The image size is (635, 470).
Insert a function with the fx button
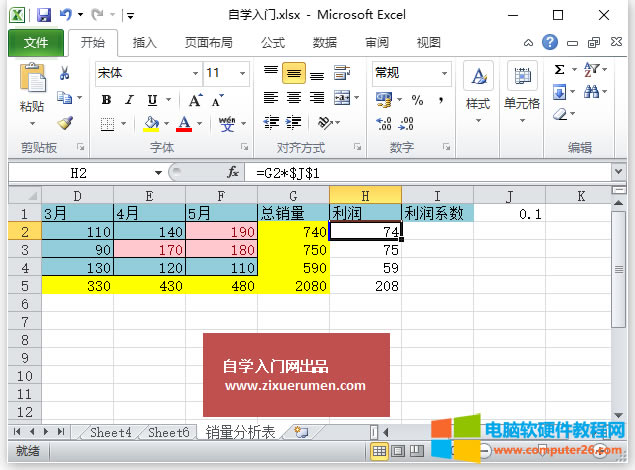tap(232, 173)
